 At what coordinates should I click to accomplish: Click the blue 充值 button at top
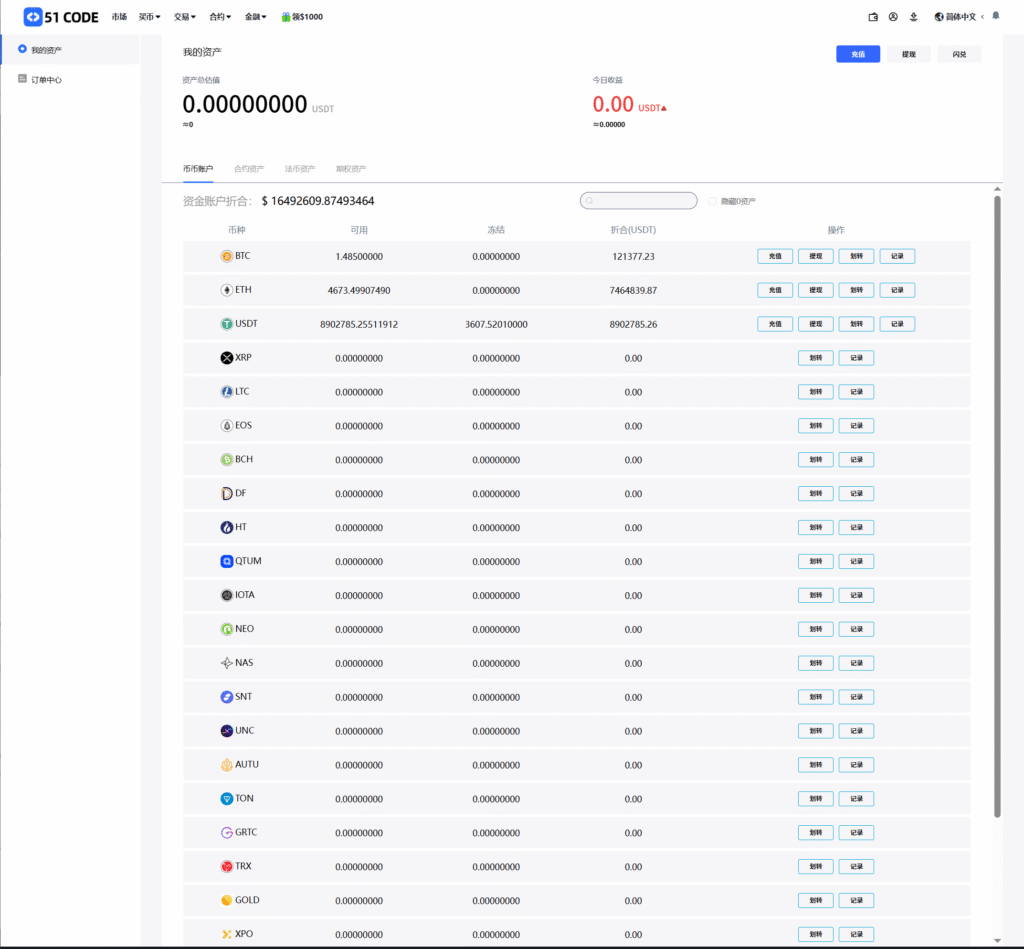857,54
